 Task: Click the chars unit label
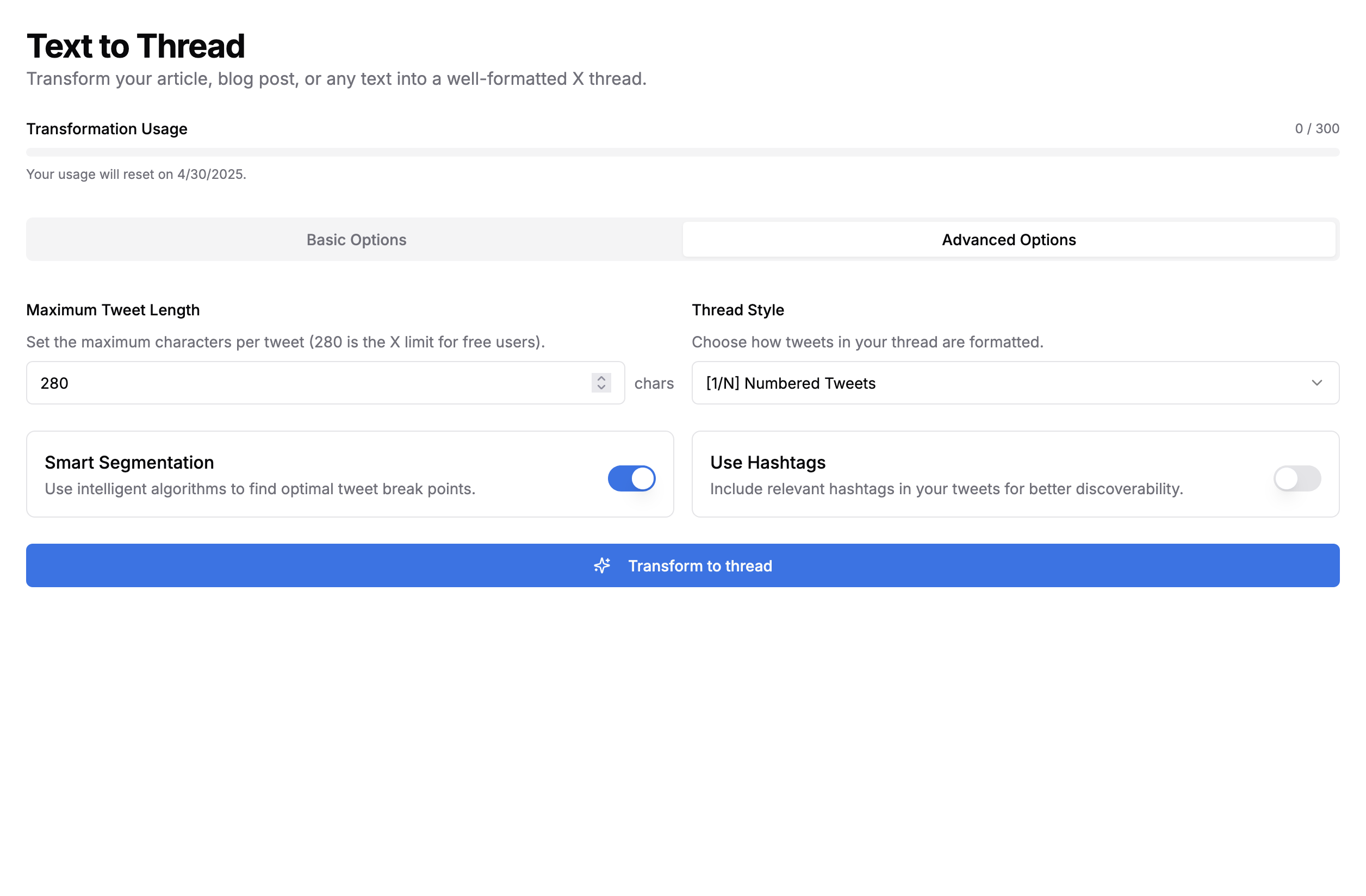[654, 383]
